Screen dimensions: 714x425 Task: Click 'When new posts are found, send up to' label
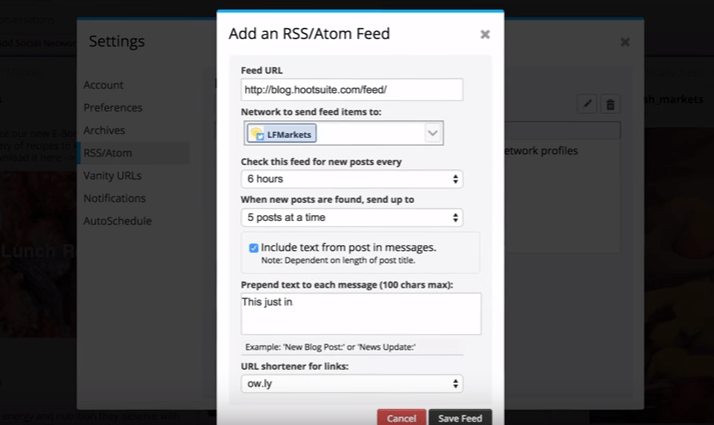coord(327,200)
